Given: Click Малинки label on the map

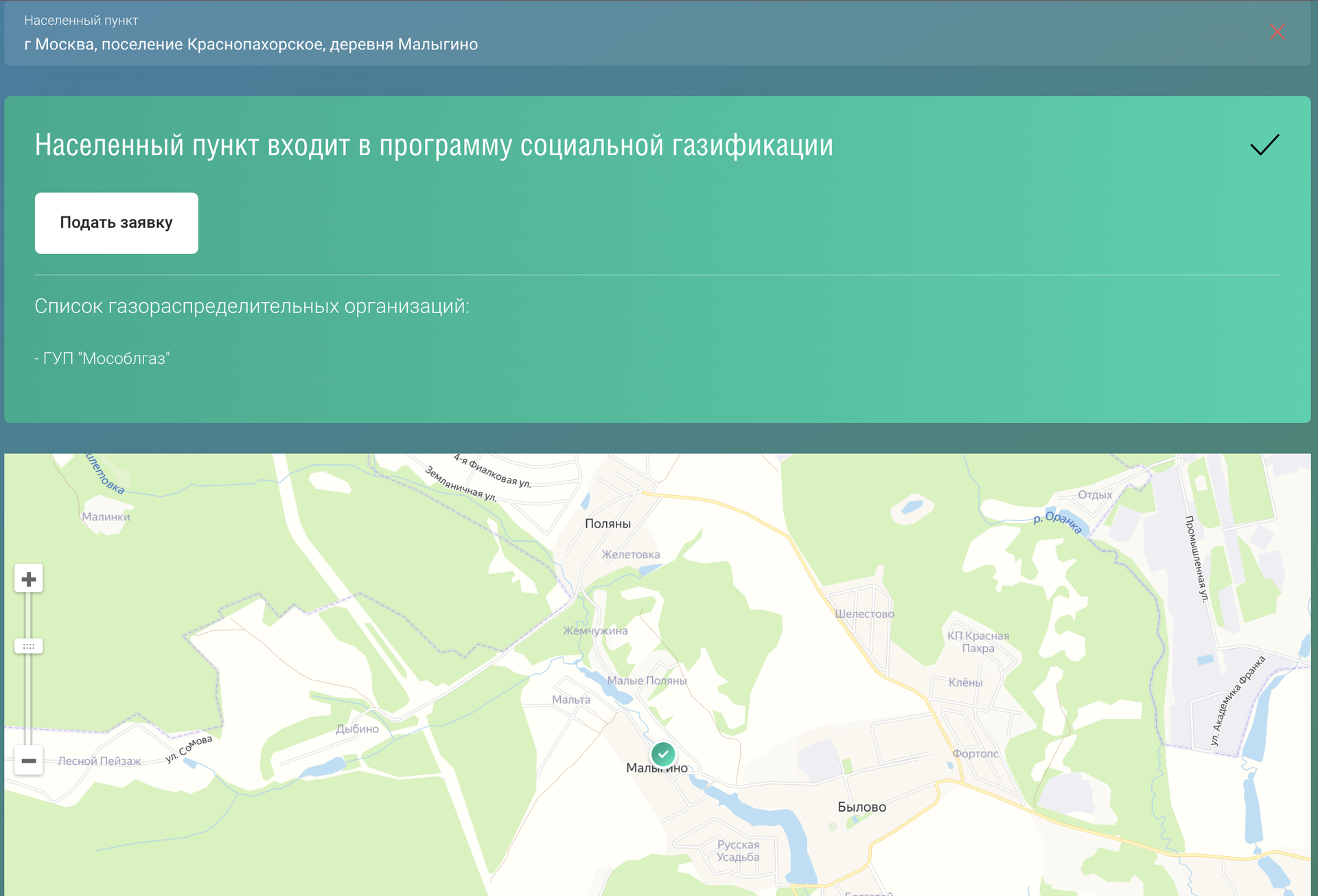Looking at the screenshot, I should click(x=106, y=517).
